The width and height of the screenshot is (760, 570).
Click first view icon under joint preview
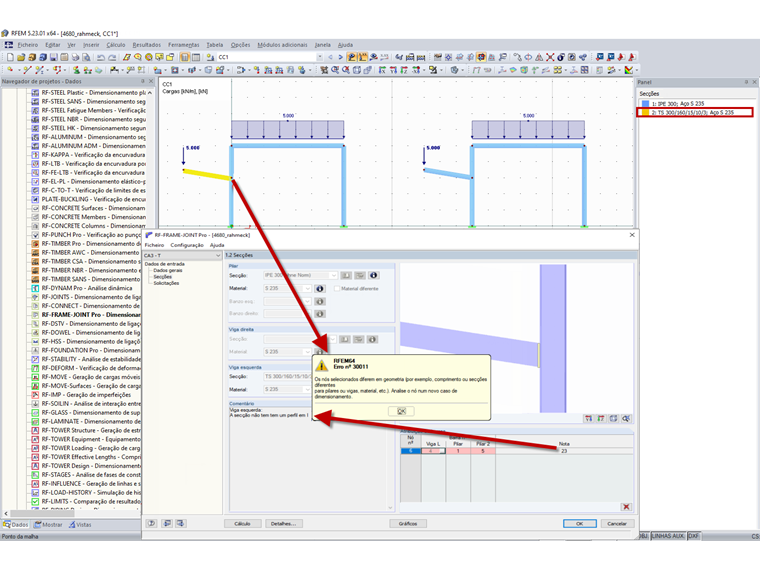(x=588, y=418)
